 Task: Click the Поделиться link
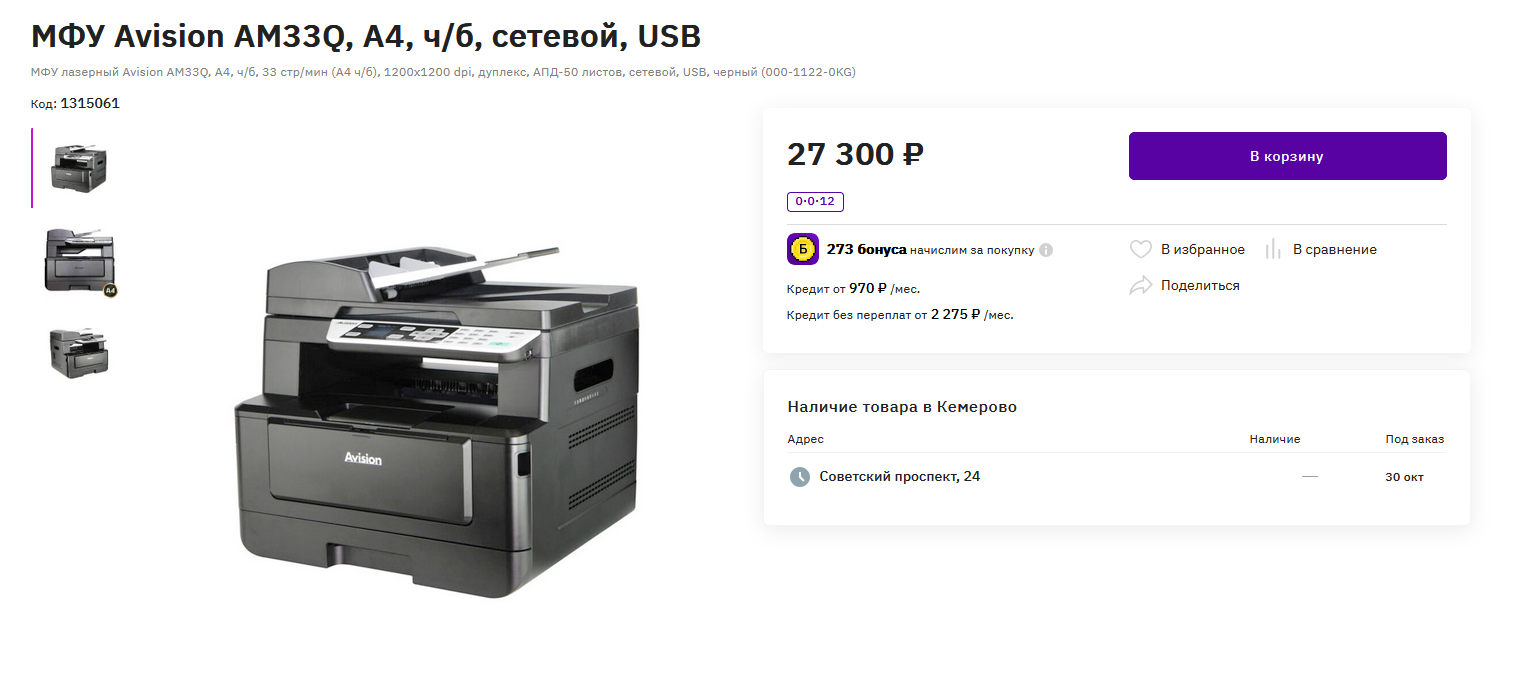tap(1200, 286)
